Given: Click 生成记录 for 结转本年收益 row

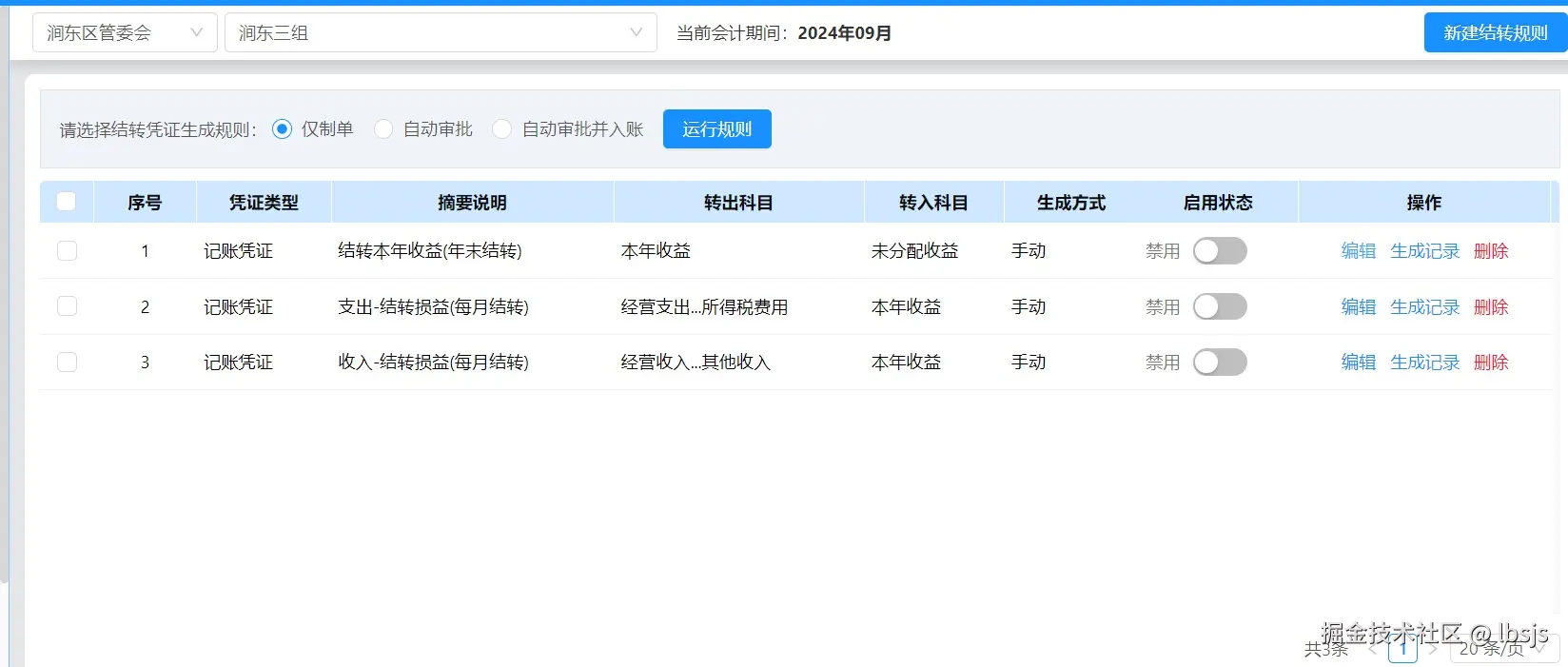Looking at the screenshot, I should pos(1425,251).
